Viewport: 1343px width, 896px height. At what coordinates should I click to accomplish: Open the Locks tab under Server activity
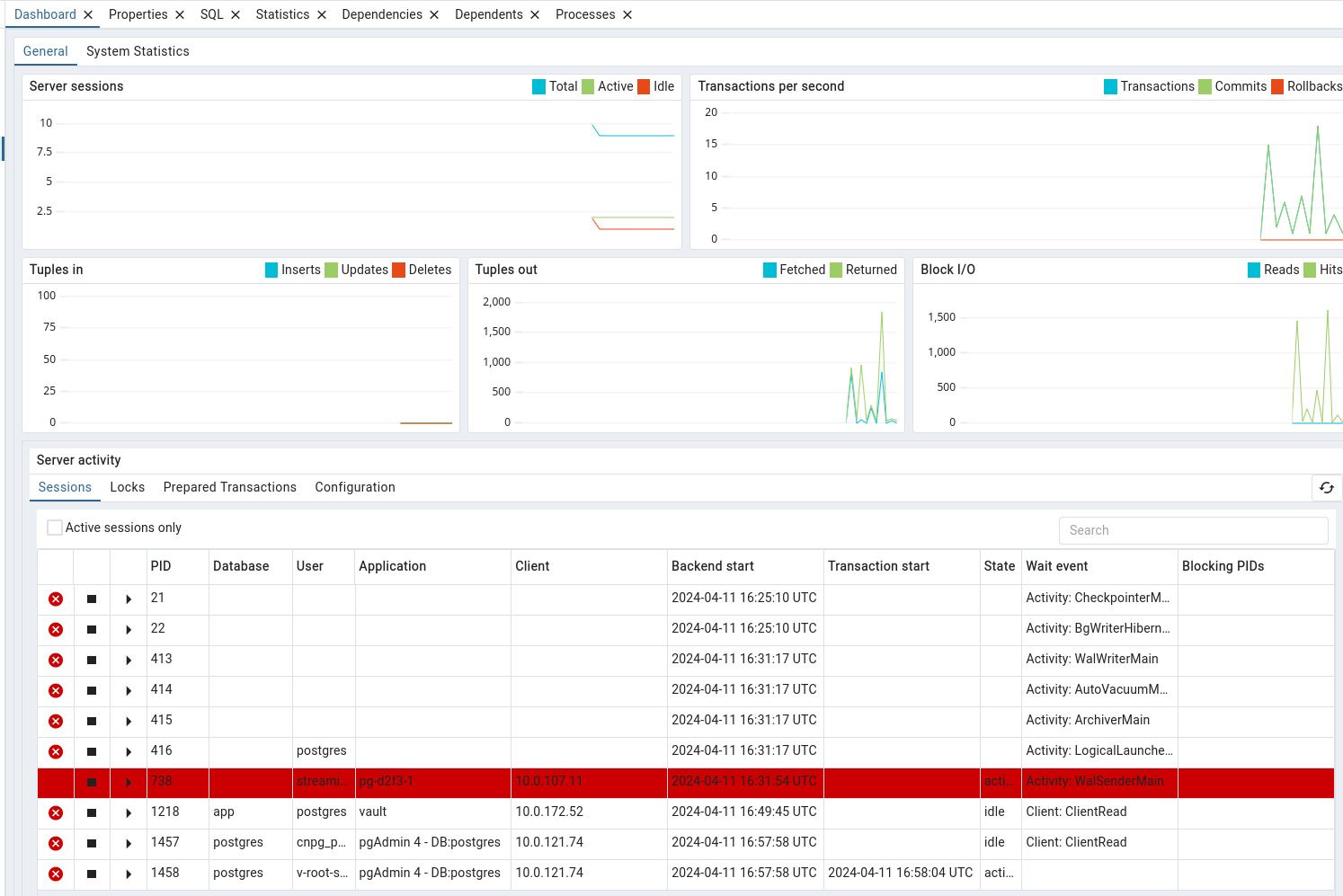coord(127,487)
